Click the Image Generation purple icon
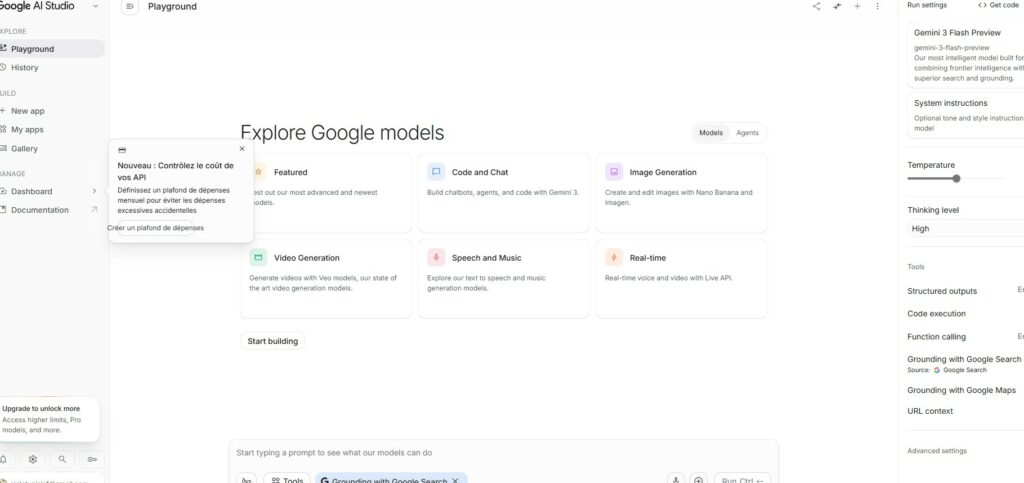 [614, 172]
